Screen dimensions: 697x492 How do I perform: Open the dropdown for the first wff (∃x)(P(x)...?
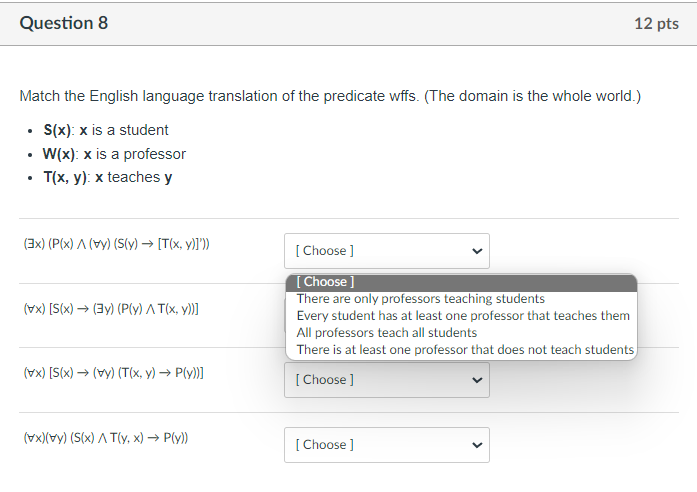(x=387, y=251)
